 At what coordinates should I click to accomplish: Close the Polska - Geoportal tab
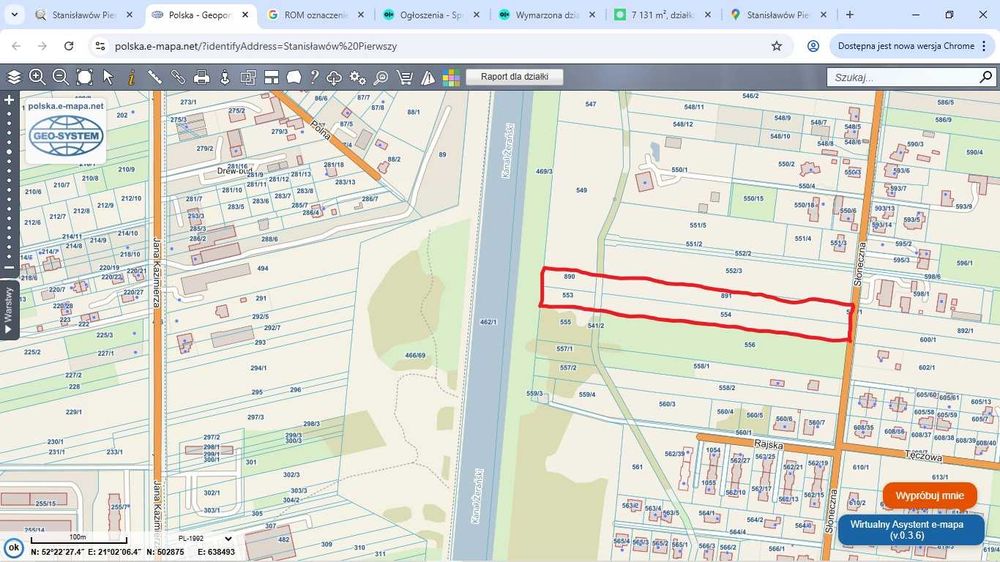pos(245,15)
